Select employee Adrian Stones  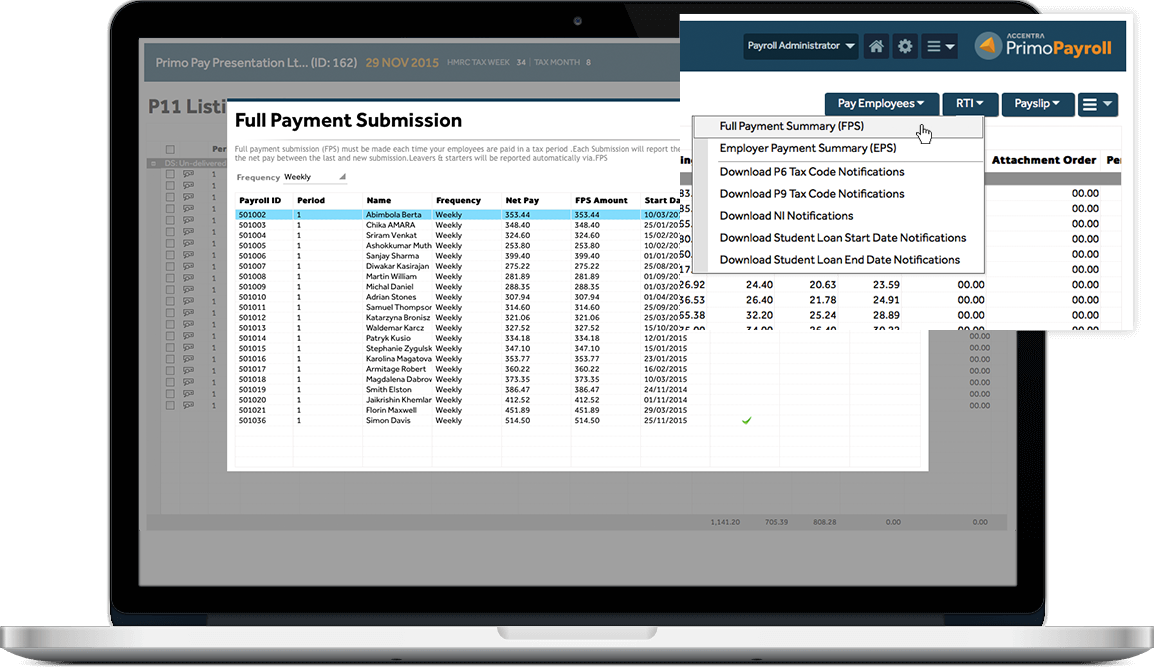tap(391, 297)
